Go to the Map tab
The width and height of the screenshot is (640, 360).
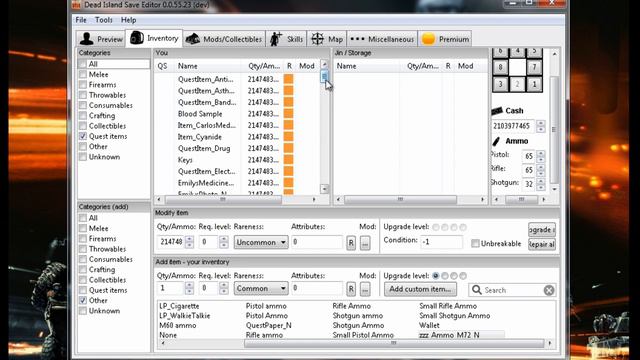327,39
